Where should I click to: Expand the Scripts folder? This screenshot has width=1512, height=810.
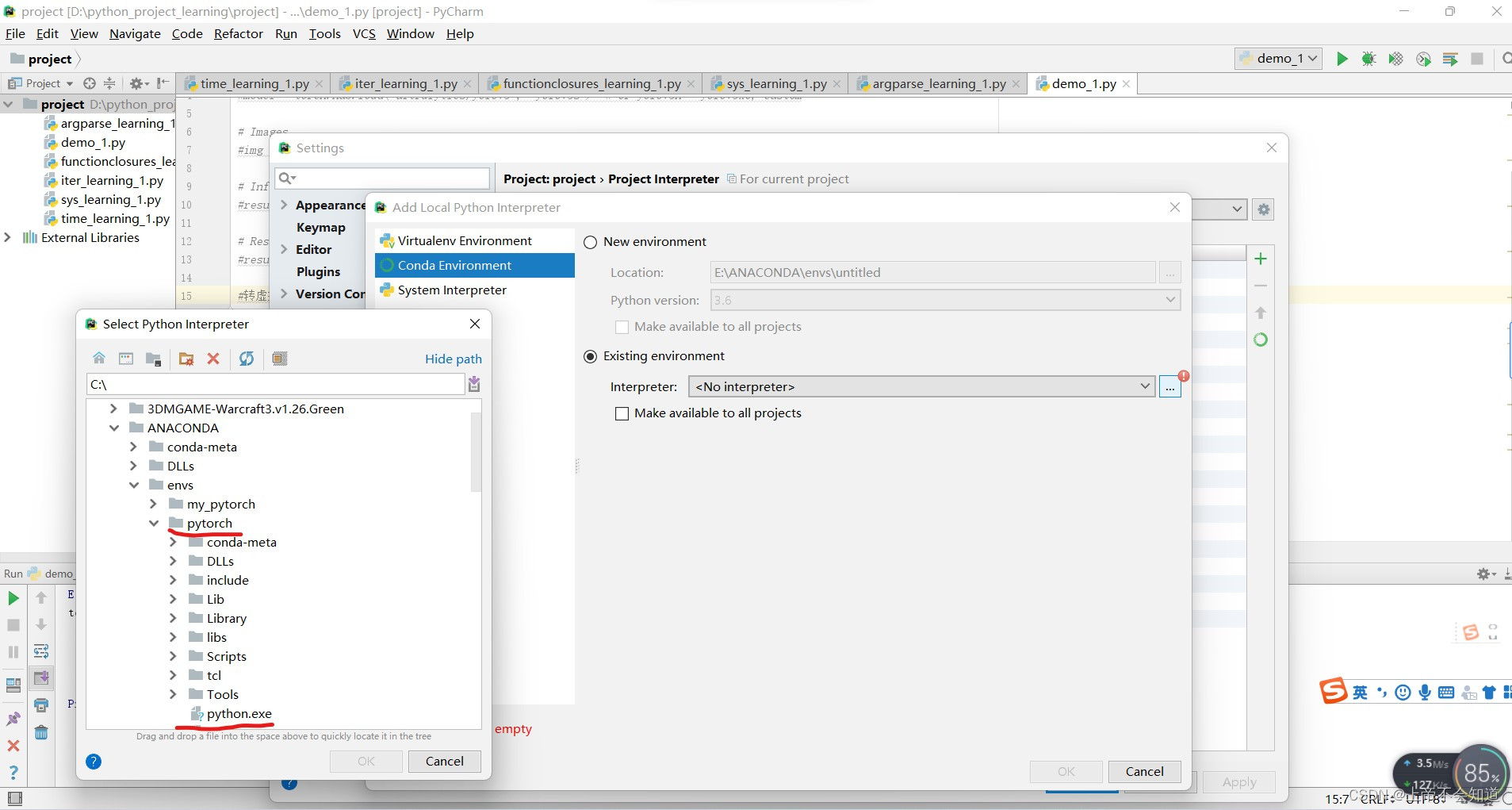click(173, 657)
